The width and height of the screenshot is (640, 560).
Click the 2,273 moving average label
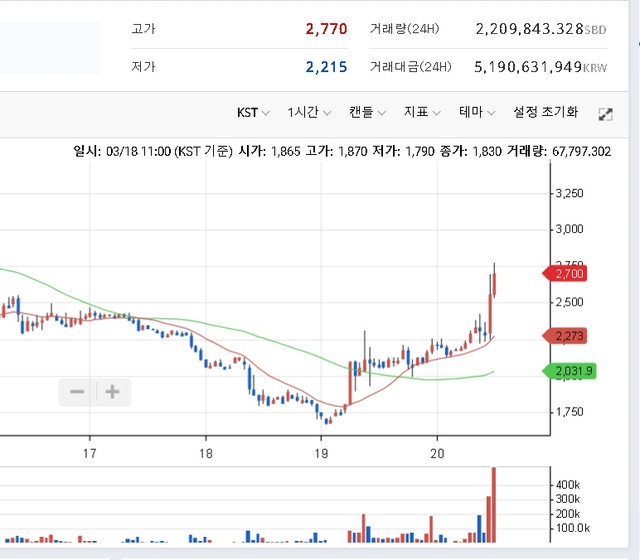566,336
